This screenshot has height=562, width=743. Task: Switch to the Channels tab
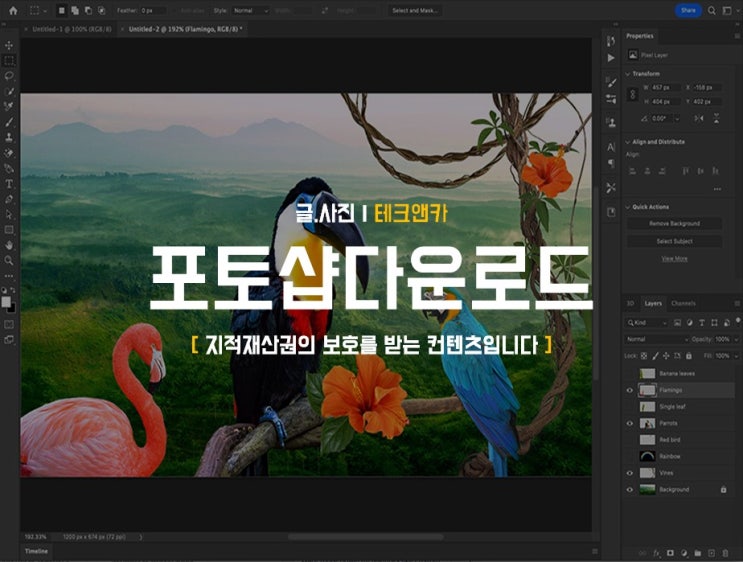[x=683, y=303]
